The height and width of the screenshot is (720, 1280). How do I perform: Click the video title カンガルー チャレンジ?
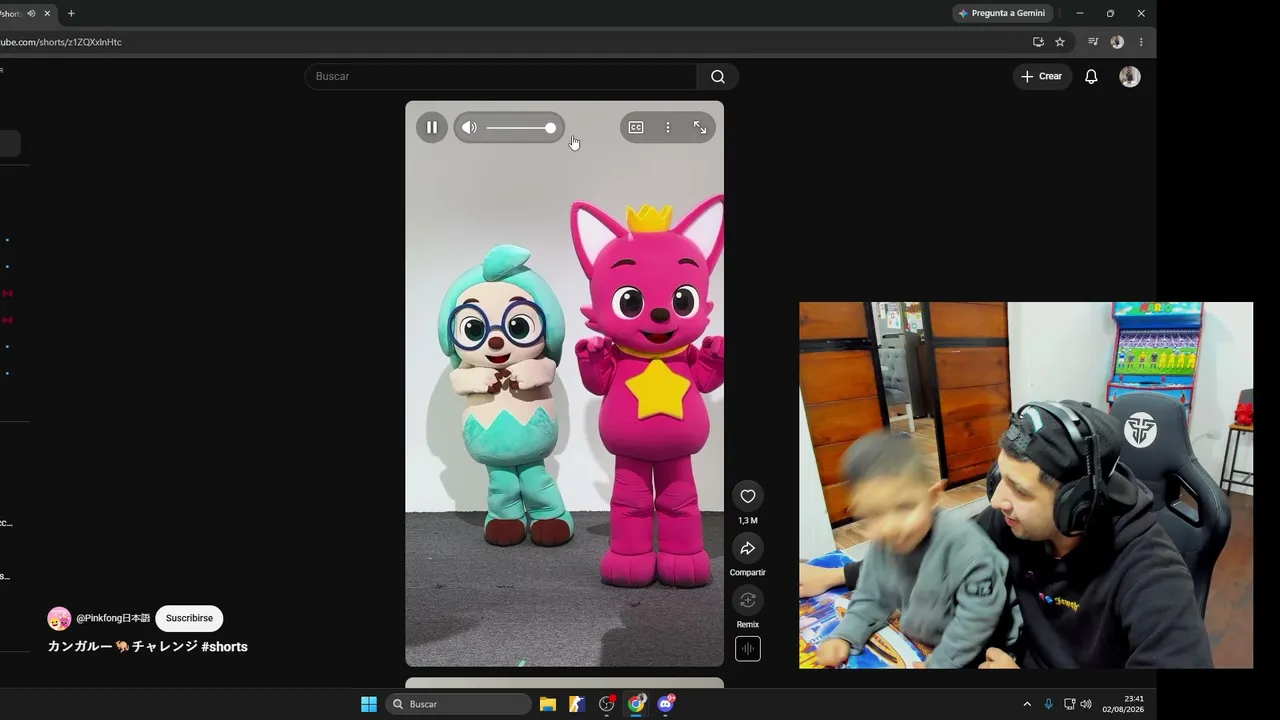click(x=123, y=646)
